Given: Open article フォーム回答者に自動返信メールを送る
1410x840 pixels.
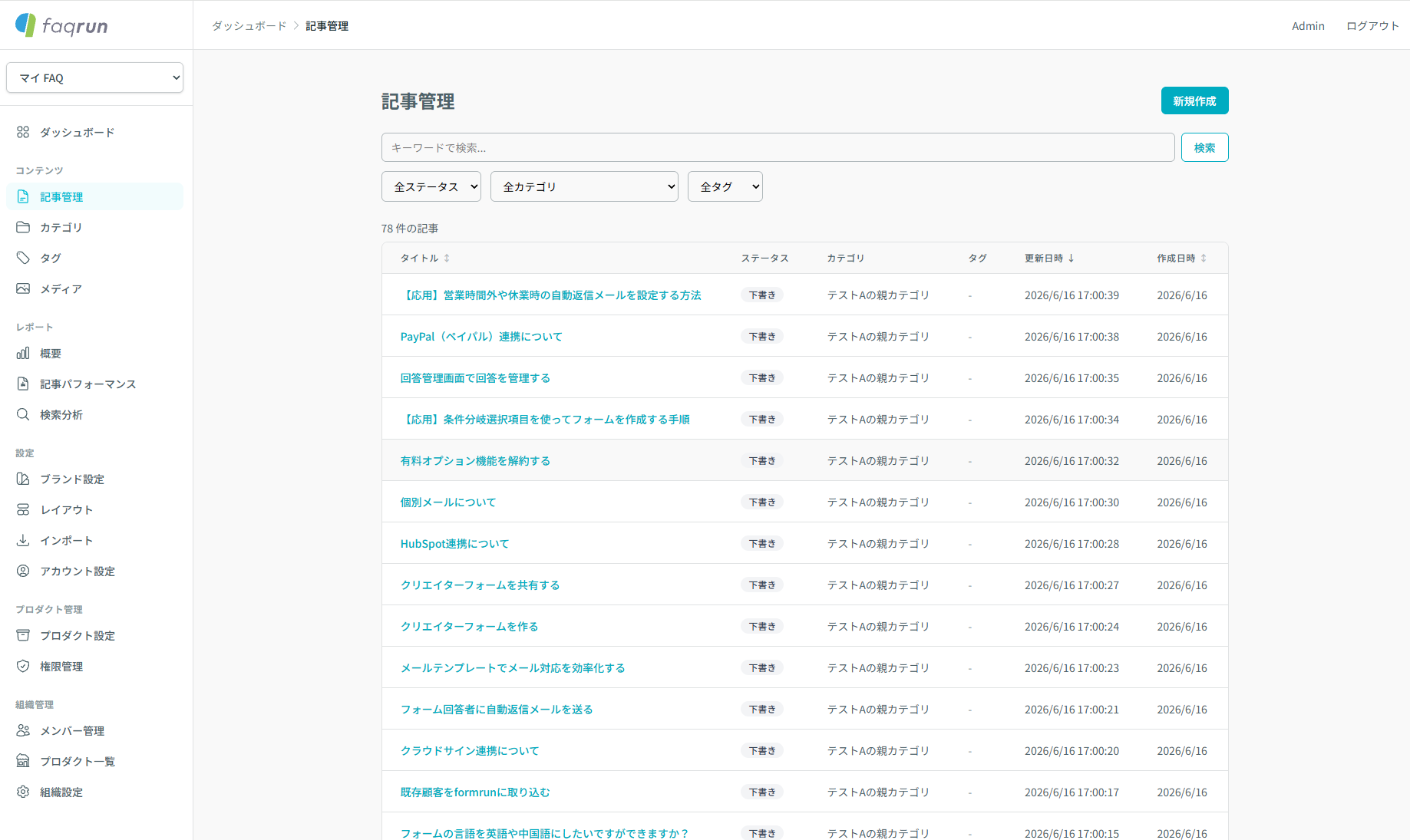Looking at the screenshot, I should tap(497, 709).
